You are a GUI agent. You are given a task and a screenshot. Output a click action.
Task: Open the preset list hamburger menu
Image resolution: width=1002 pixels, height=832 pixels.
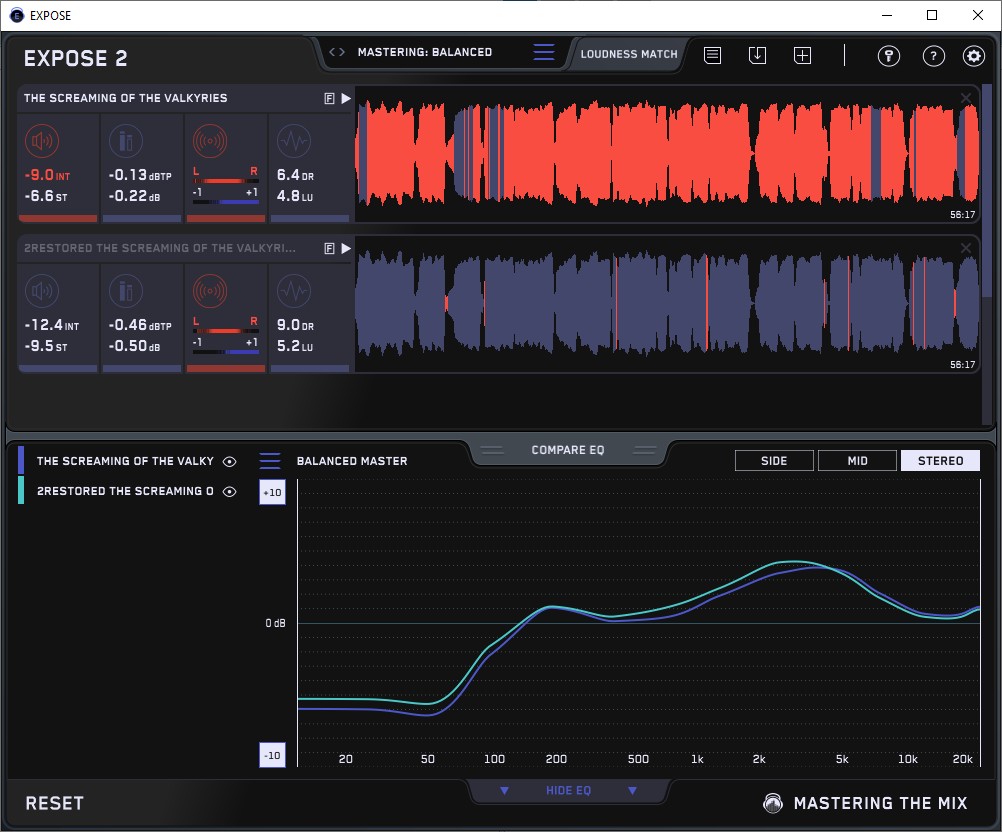(x=544, y=53)
